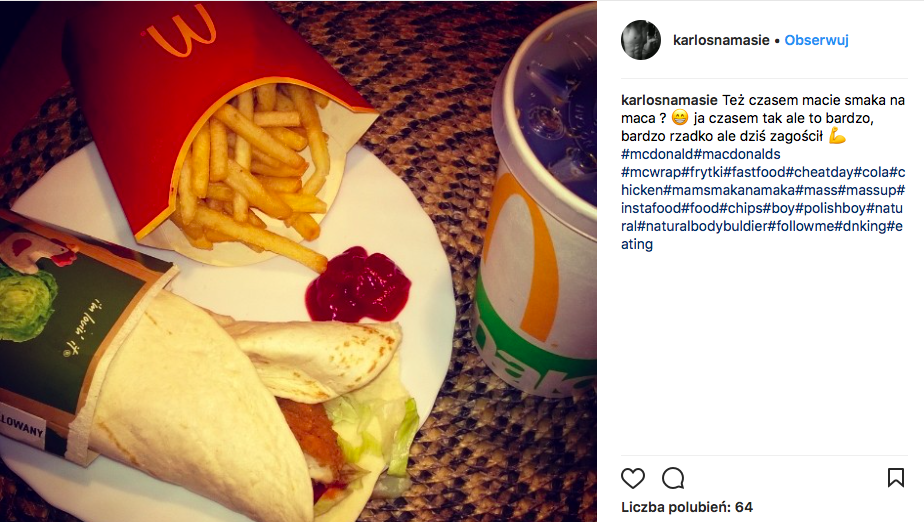Click the Obserwuj follow button
The height and width of the screenshot is (522, 924).
[x=816, y=40]
